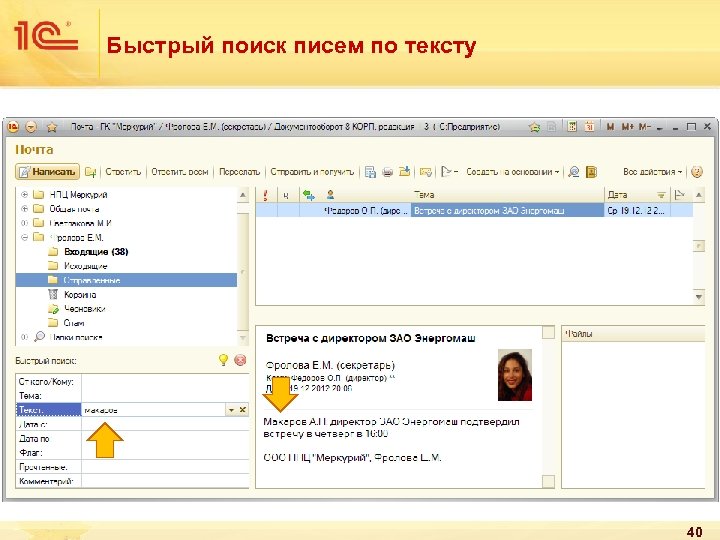Screen dimensions: 720x540
Task: Click Ответить всем in the toolbar
Action: [x=180, y=172]
